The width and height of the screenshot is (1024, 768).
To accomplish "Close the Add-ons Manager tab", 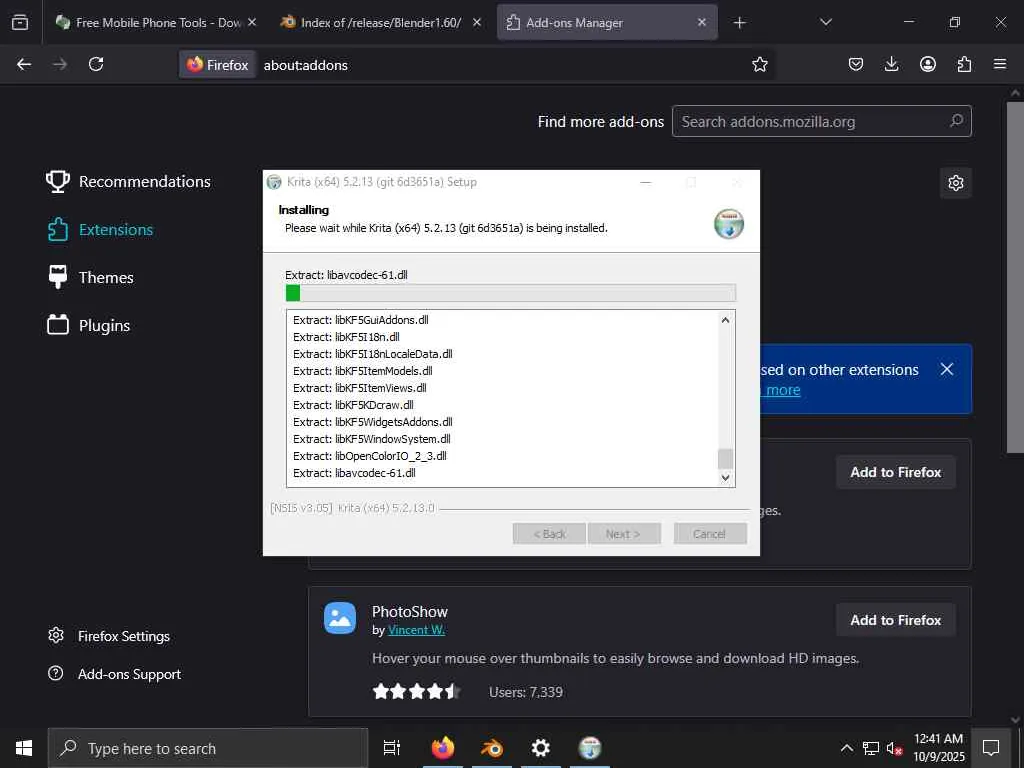I will [701, 22].
